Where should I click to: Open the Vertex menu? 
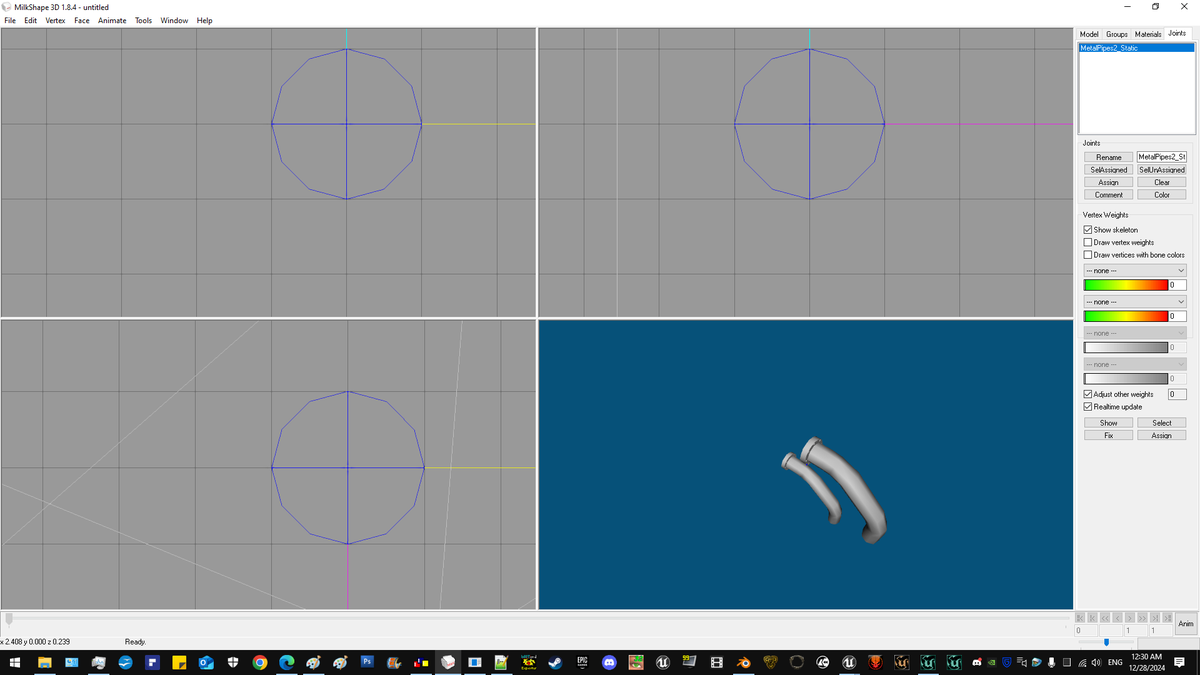click(55, 20)
